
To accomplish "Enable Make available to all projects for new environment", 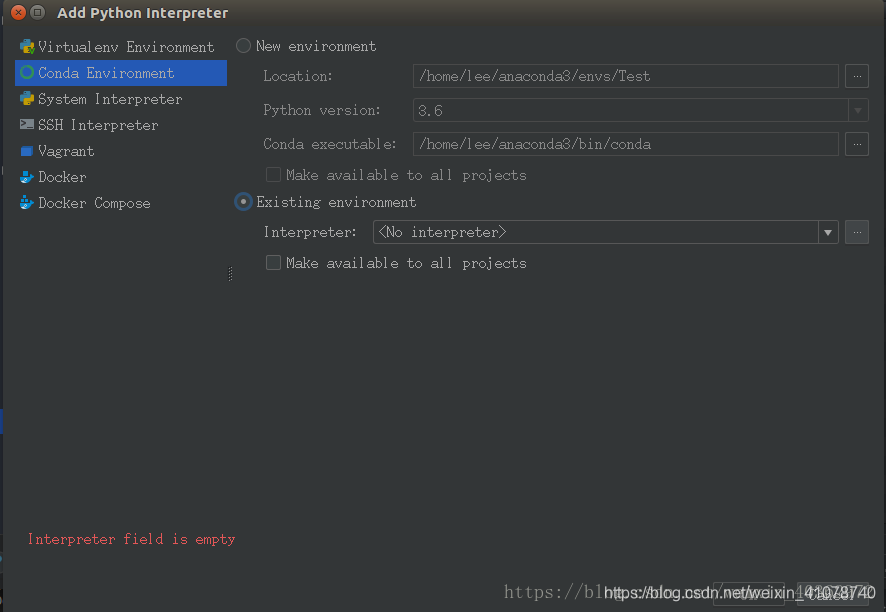I will 273,174.
